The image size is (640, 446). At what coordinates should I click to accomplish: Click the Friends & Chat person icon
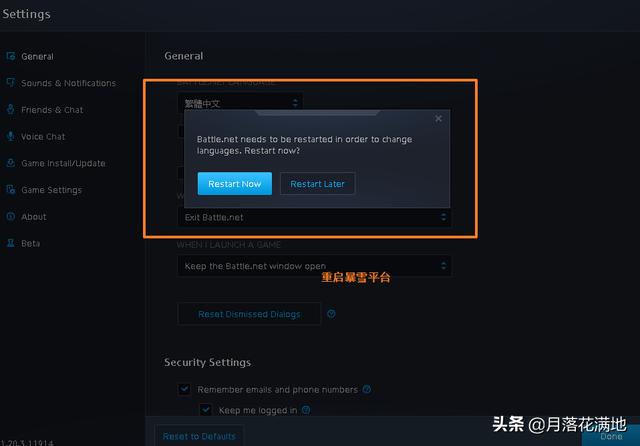point(11,109)
